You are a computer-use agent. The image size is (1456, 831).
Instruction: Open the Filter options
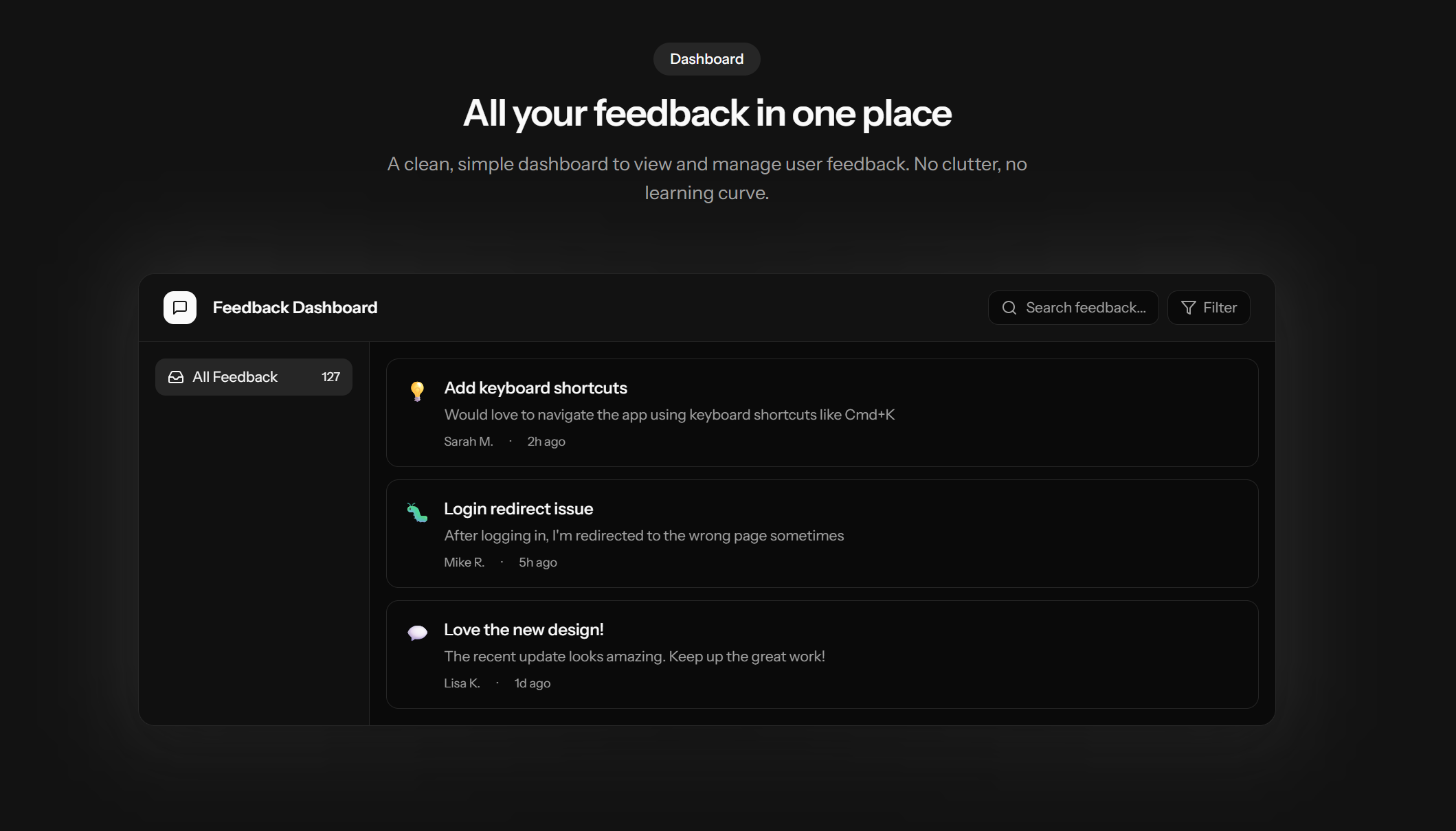pyautogui.click(x=1209, y=308)
